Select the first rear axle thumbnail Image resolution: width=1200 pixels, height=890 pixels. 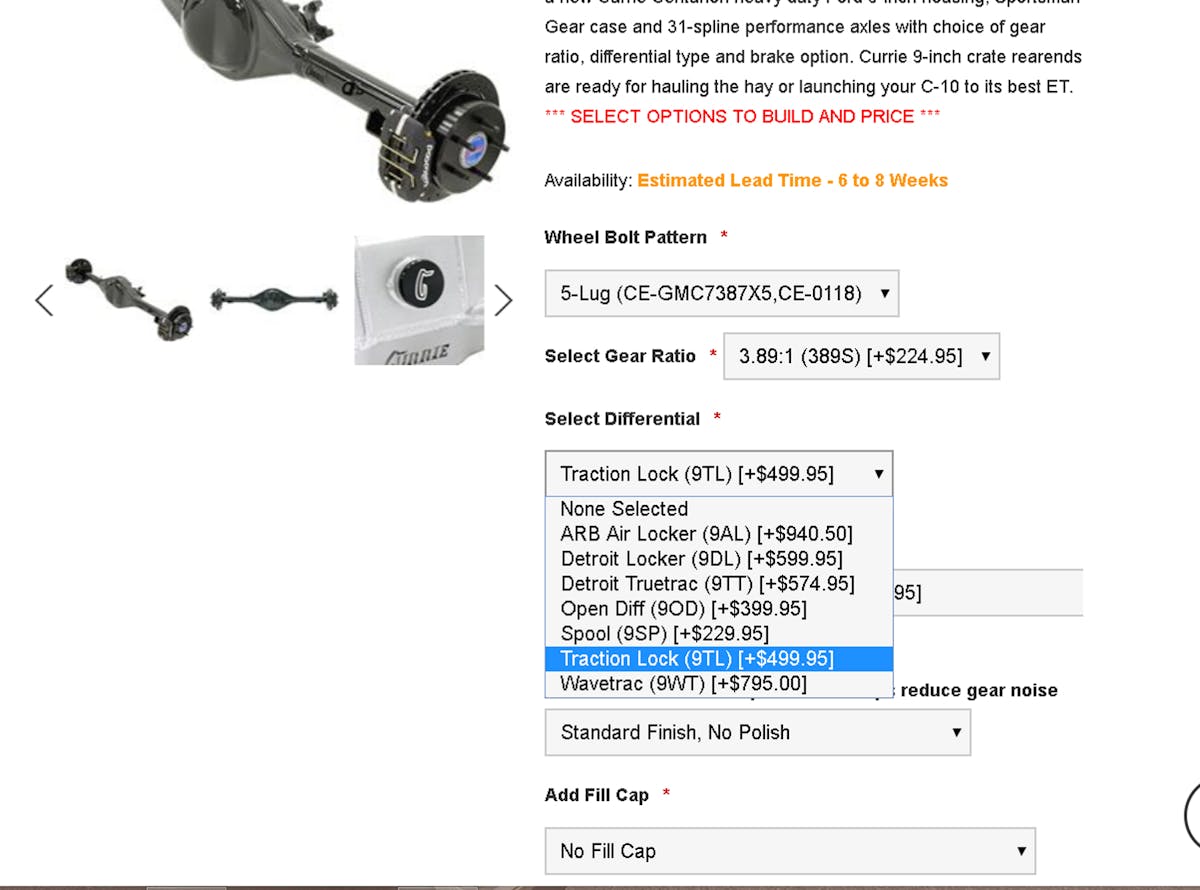click(129, 298)
